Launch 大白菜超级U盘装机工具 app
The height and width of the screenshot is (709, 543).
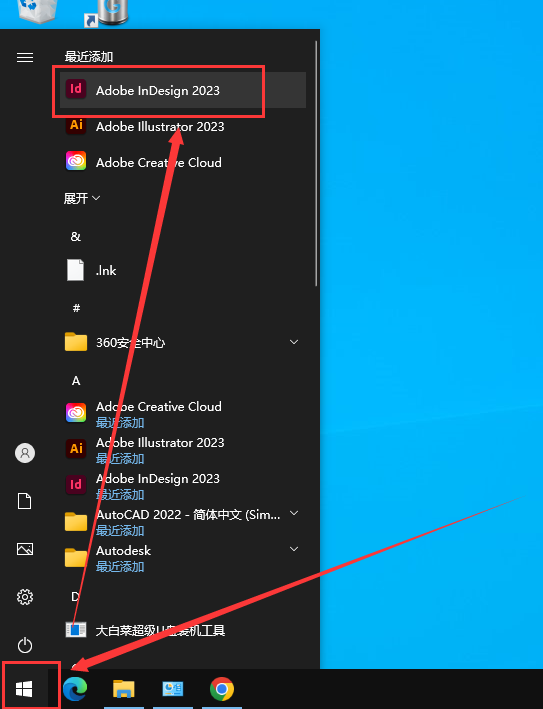point(183,630)
